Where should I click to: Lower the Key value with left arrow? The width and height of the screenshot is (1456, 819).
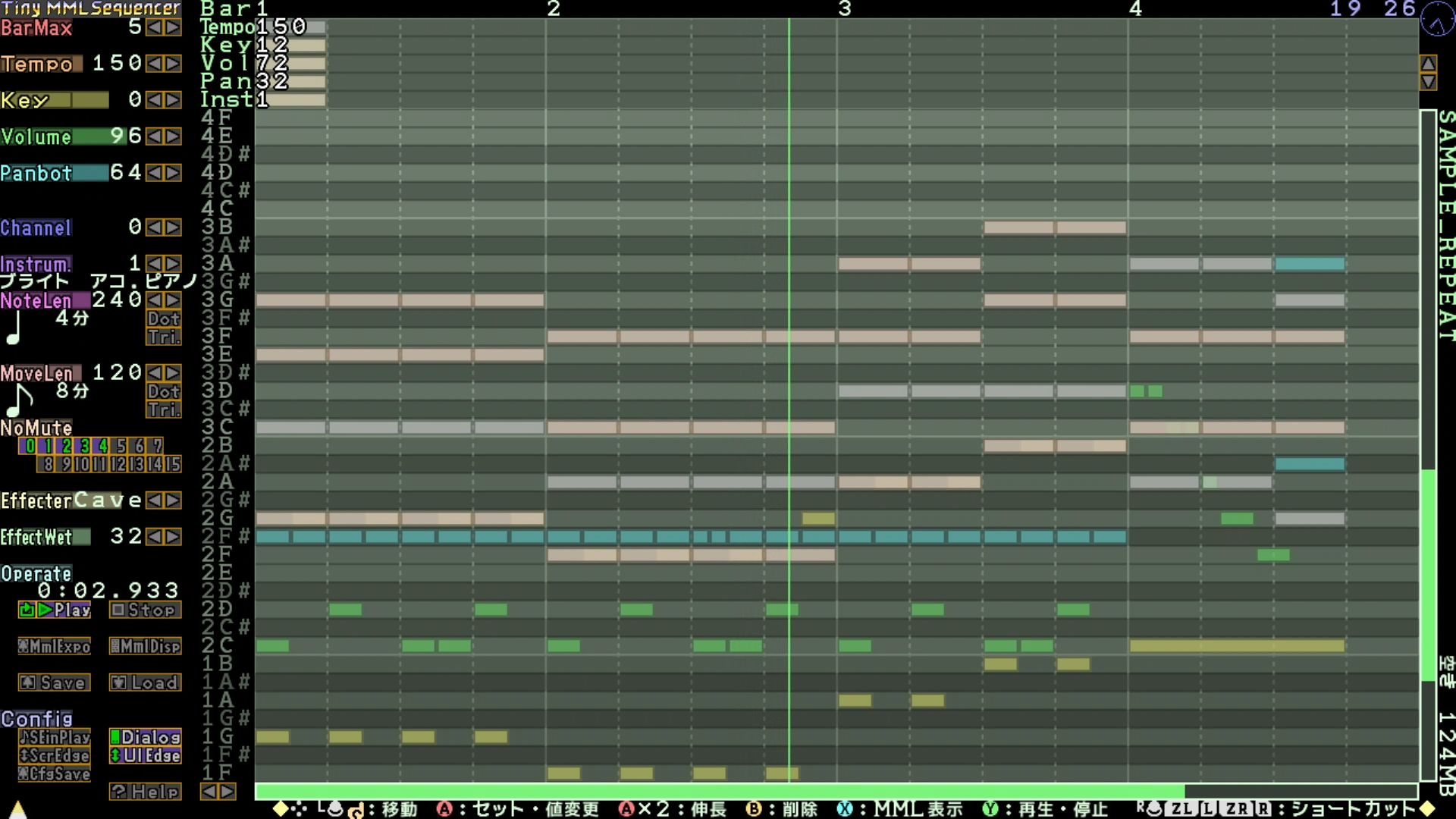[x=154, y=100]
